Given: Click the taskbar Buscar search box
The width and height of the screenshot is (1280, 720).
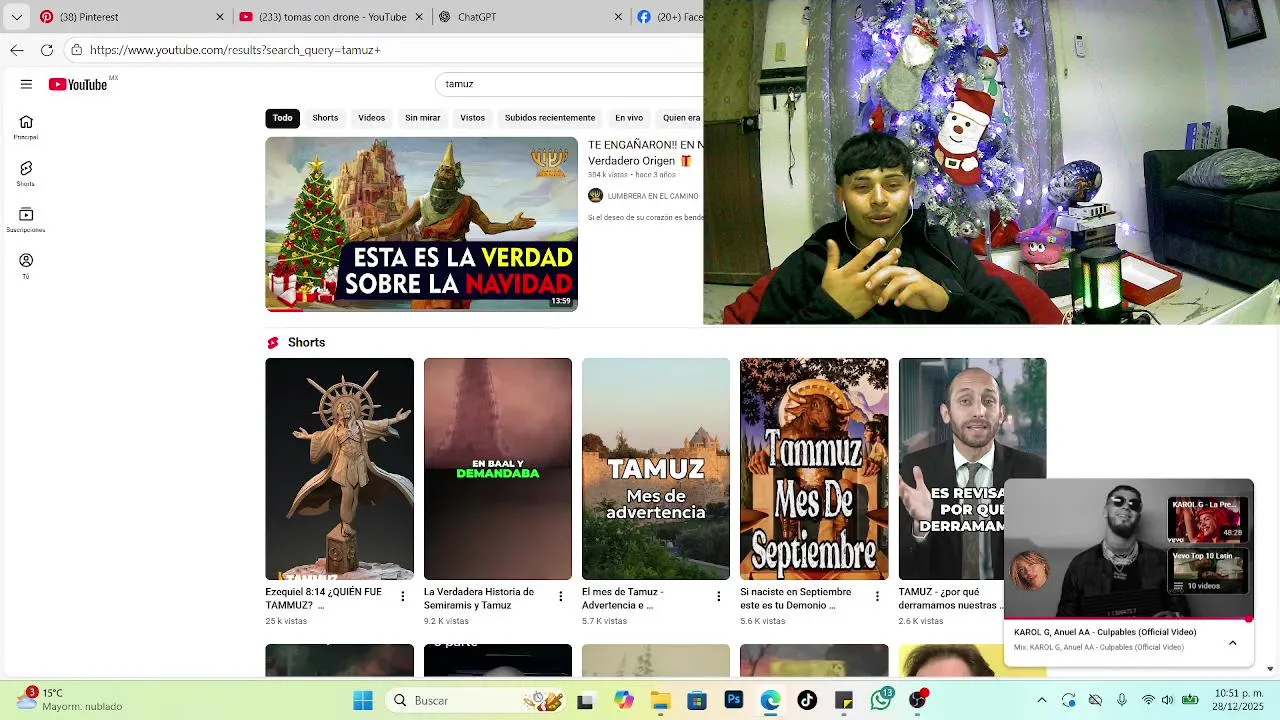Looking at the screenshot, I should tap(476, 701).
